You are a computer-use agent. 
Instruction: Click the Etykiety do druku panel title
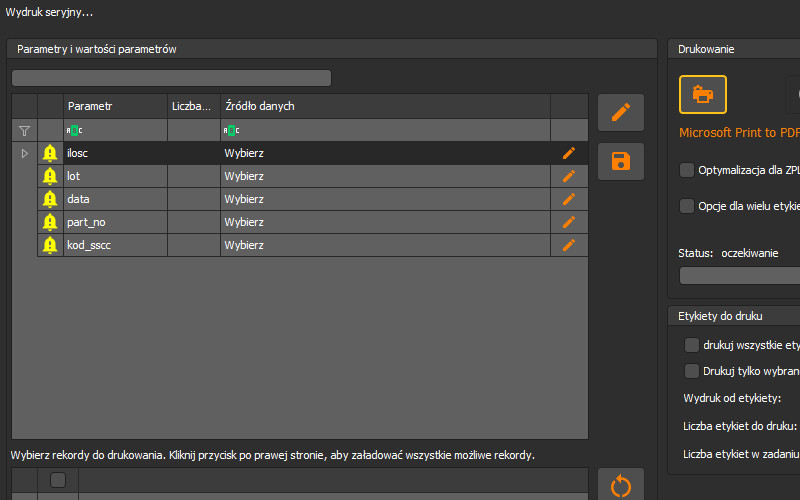(x=720, y=316)
